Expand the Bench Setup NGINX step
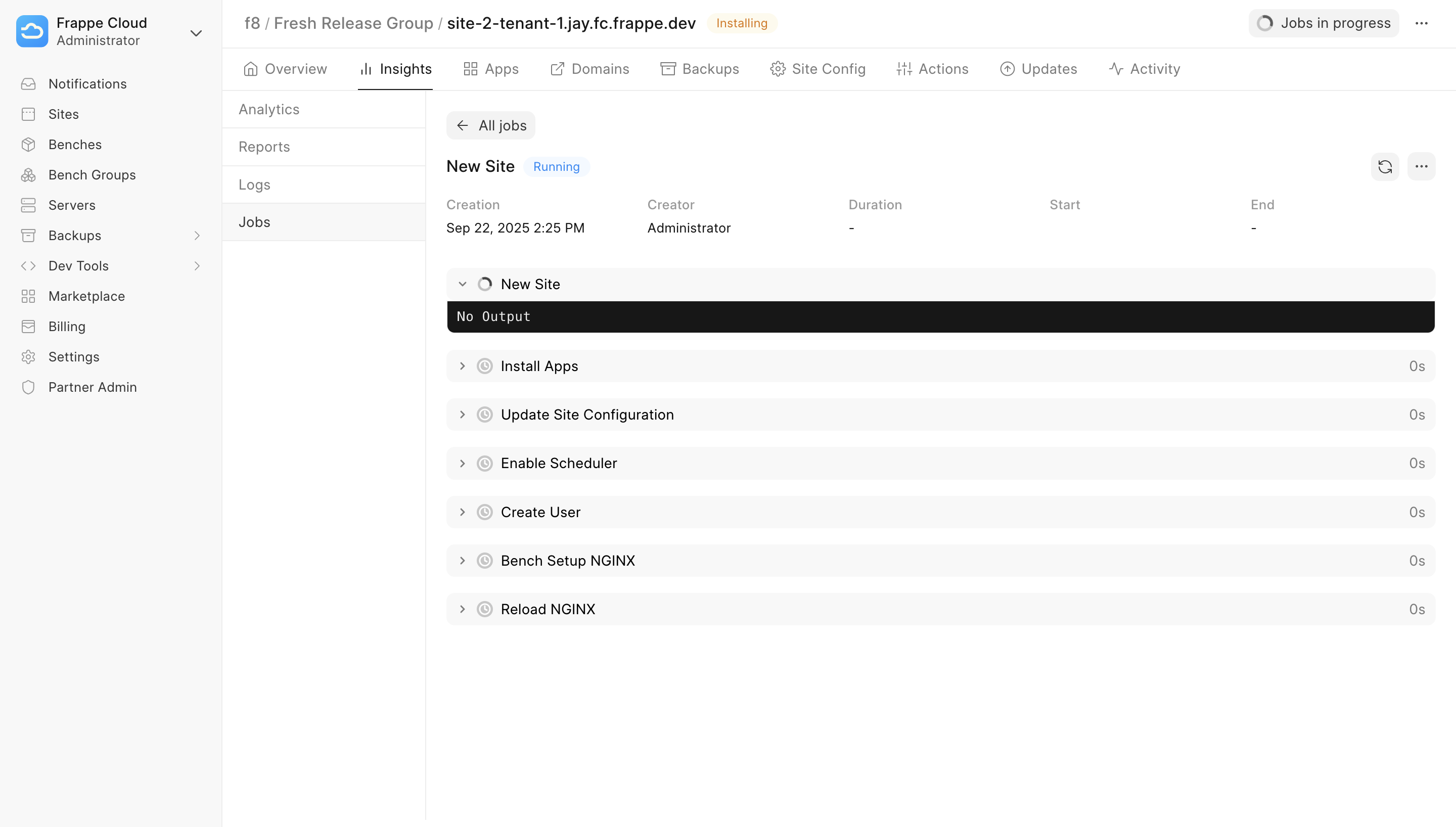1456x827 pixels. tap(462, 560)
